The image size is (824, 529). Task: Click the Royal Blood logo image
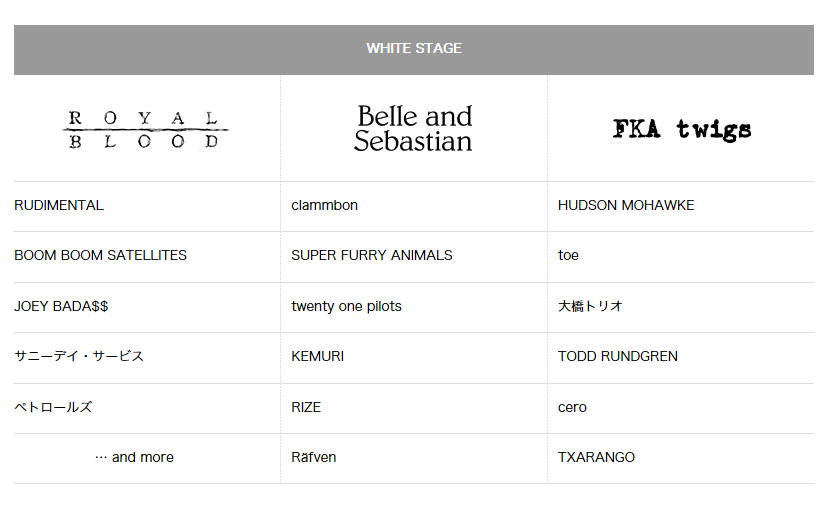pos(146,129)
